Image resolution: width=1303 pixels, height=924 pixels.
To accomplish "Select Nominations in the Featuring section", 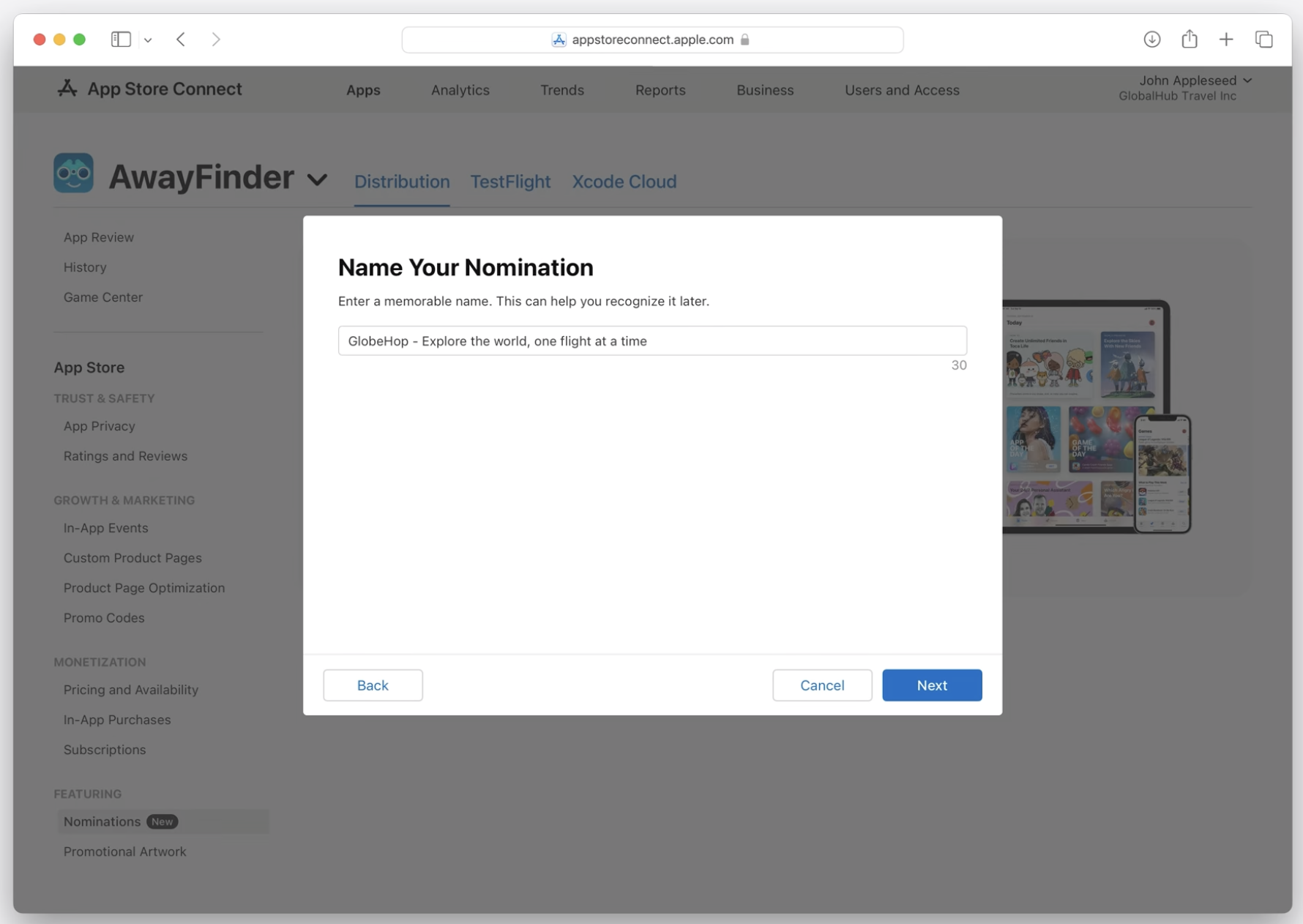I will point(163,821).
